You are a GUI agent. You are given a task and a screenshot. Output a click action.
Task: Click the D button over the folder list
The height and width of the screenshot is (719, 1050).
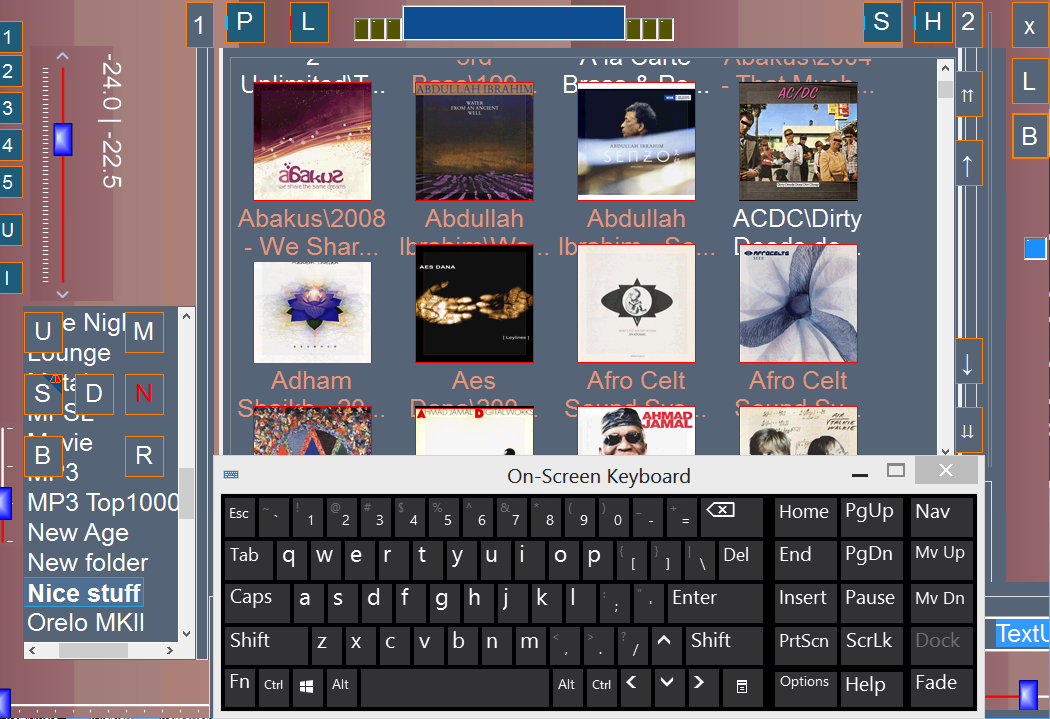tap(94, 394)
